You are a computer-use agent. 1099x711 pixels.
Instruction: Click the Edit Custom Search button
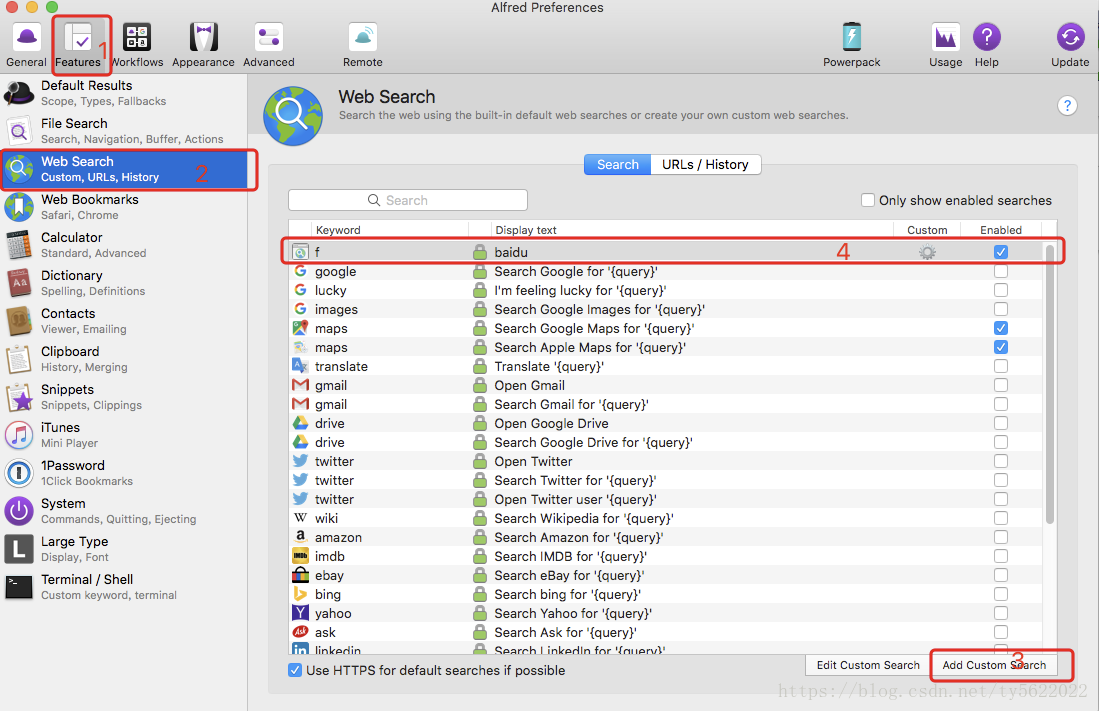(868, 665)
